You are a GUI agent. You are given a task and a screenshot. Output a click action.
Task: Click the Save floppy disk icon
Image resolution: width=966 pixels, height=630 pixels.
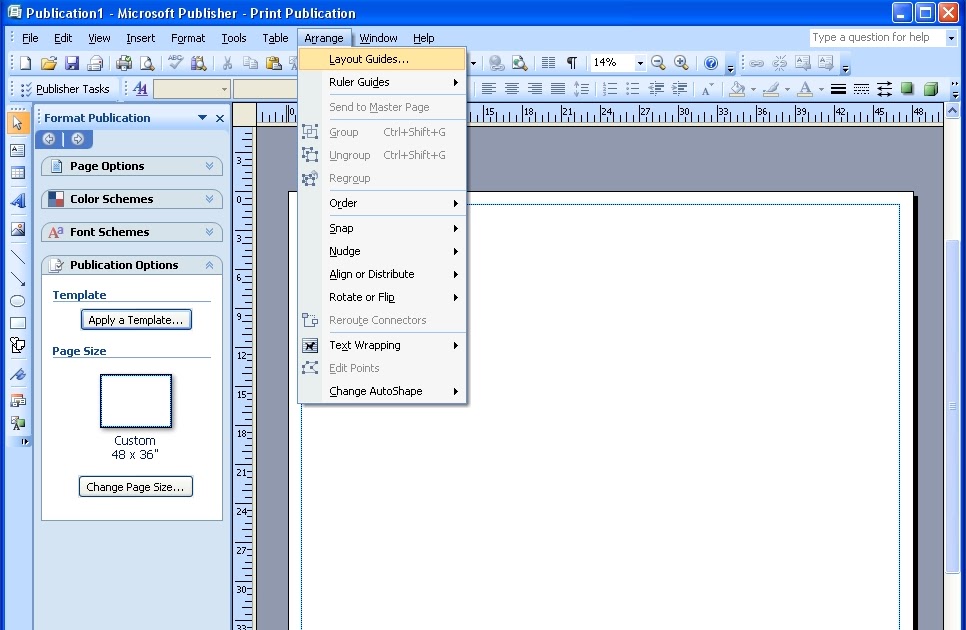(72, 63)
